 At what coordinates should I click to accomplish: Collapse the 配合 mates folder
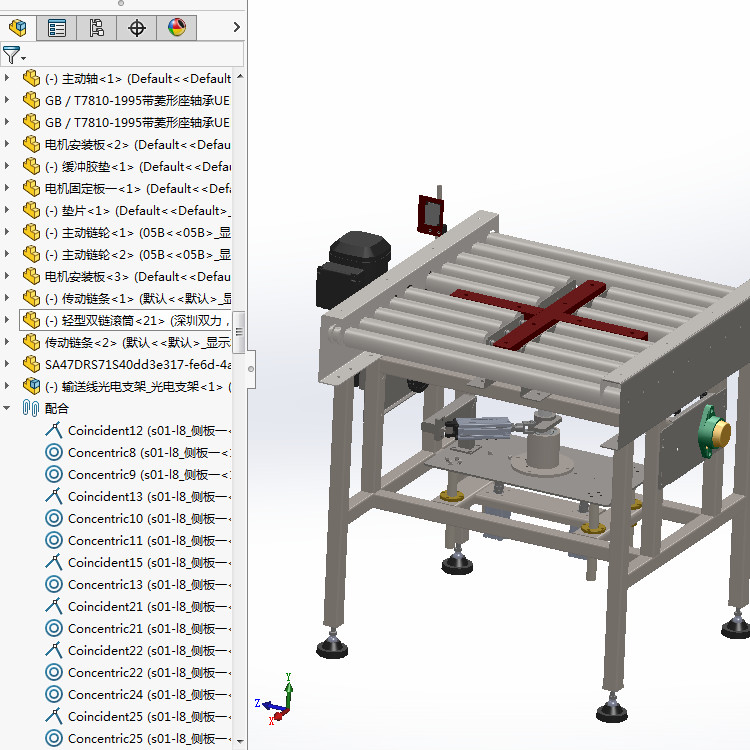[7, 408]
